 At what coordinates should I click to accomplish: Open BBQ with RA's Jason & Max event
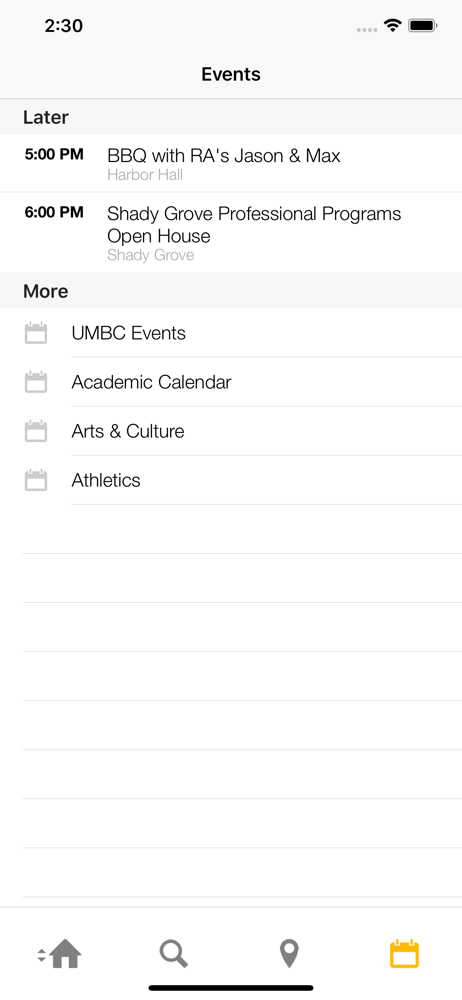point(231,163)
